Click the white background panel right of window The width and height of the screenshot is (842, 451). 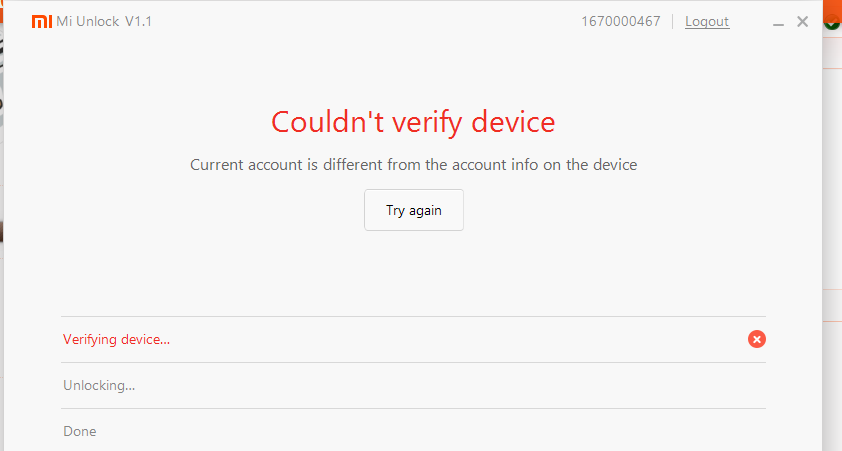[832, 200]
